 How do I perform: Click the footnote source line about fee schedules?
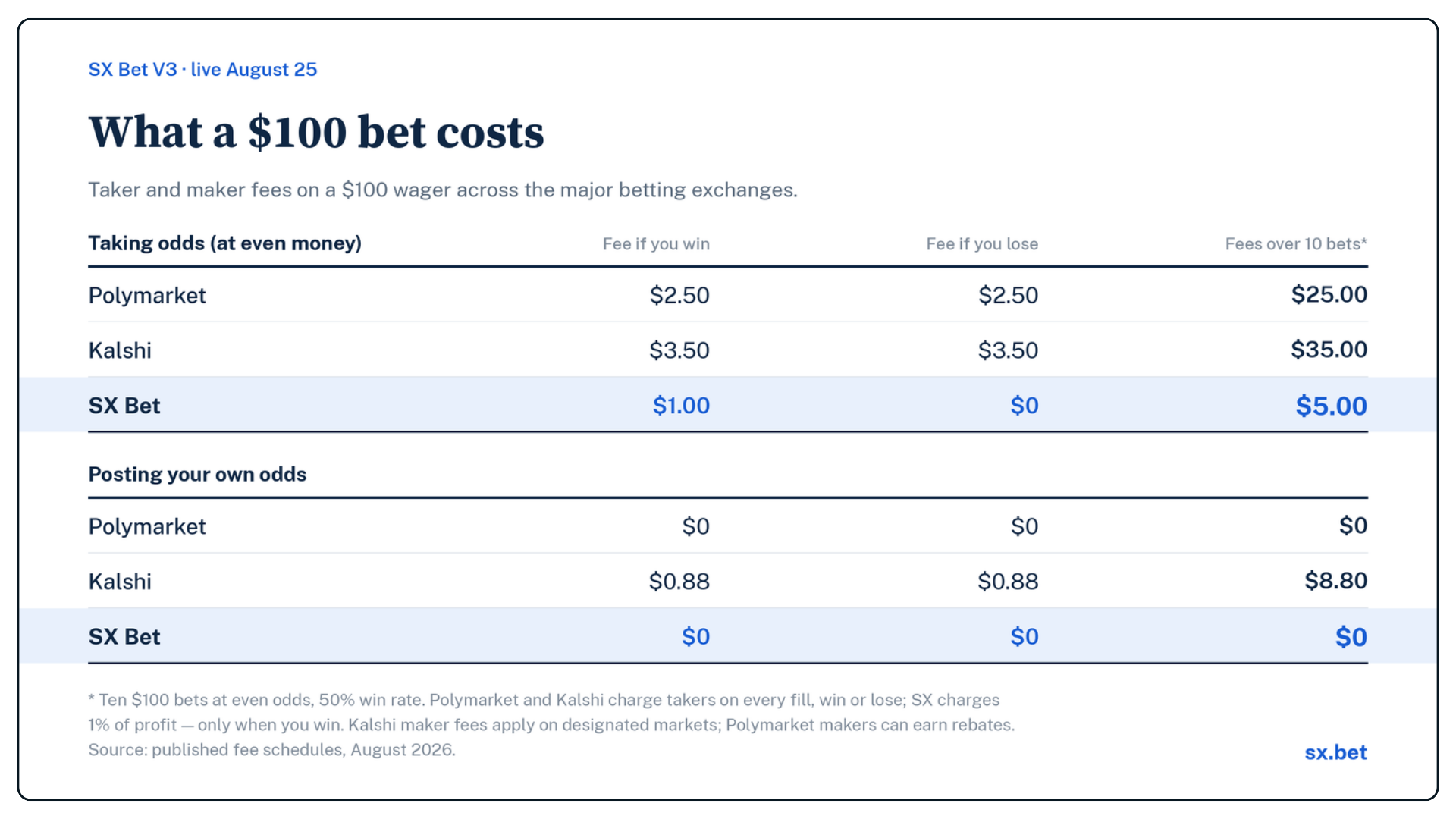pos(271,750)
